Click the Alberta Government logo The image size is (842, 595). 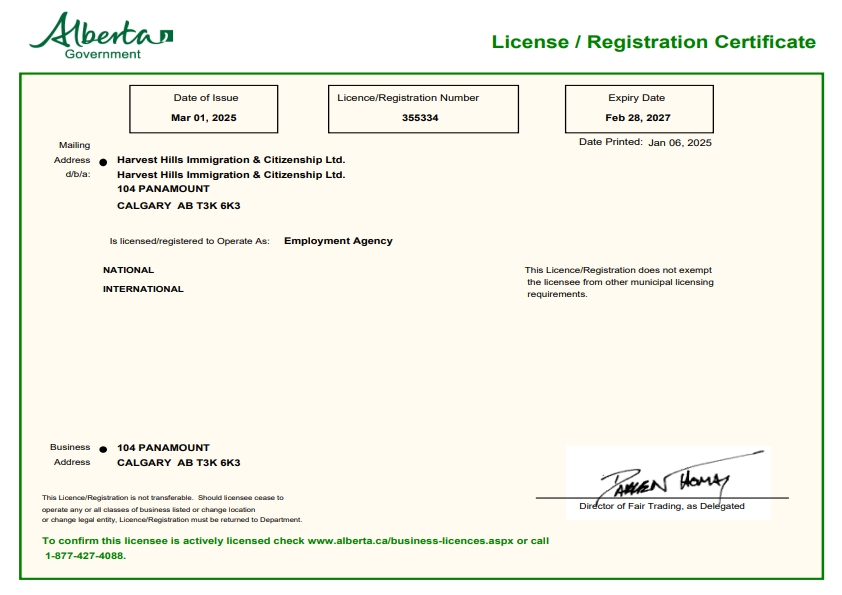[x=101, y=35]
